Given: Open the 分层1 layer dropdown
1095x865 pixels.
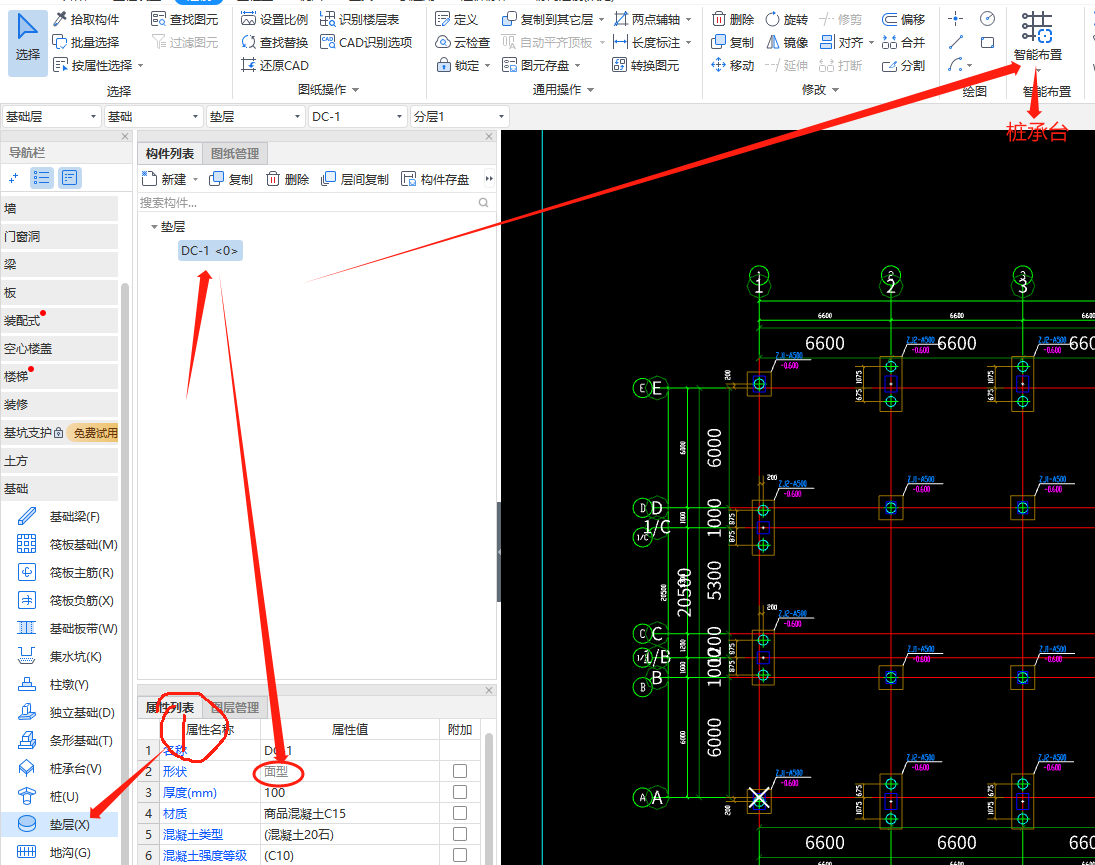Looking at the screenshot, I should coord(460,117).
